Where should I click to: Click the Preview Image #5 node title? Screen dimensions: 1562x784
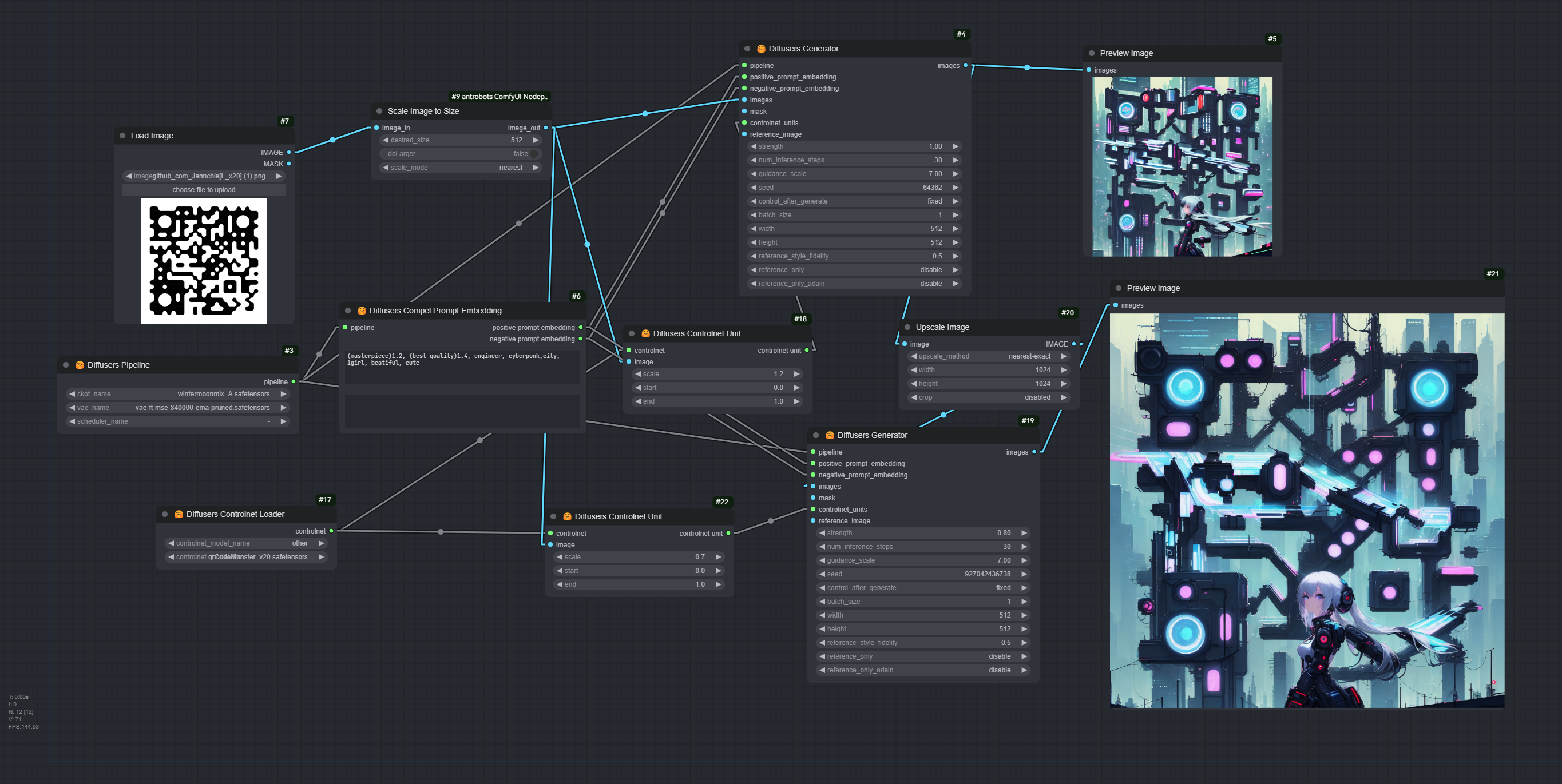point(1126,53)
